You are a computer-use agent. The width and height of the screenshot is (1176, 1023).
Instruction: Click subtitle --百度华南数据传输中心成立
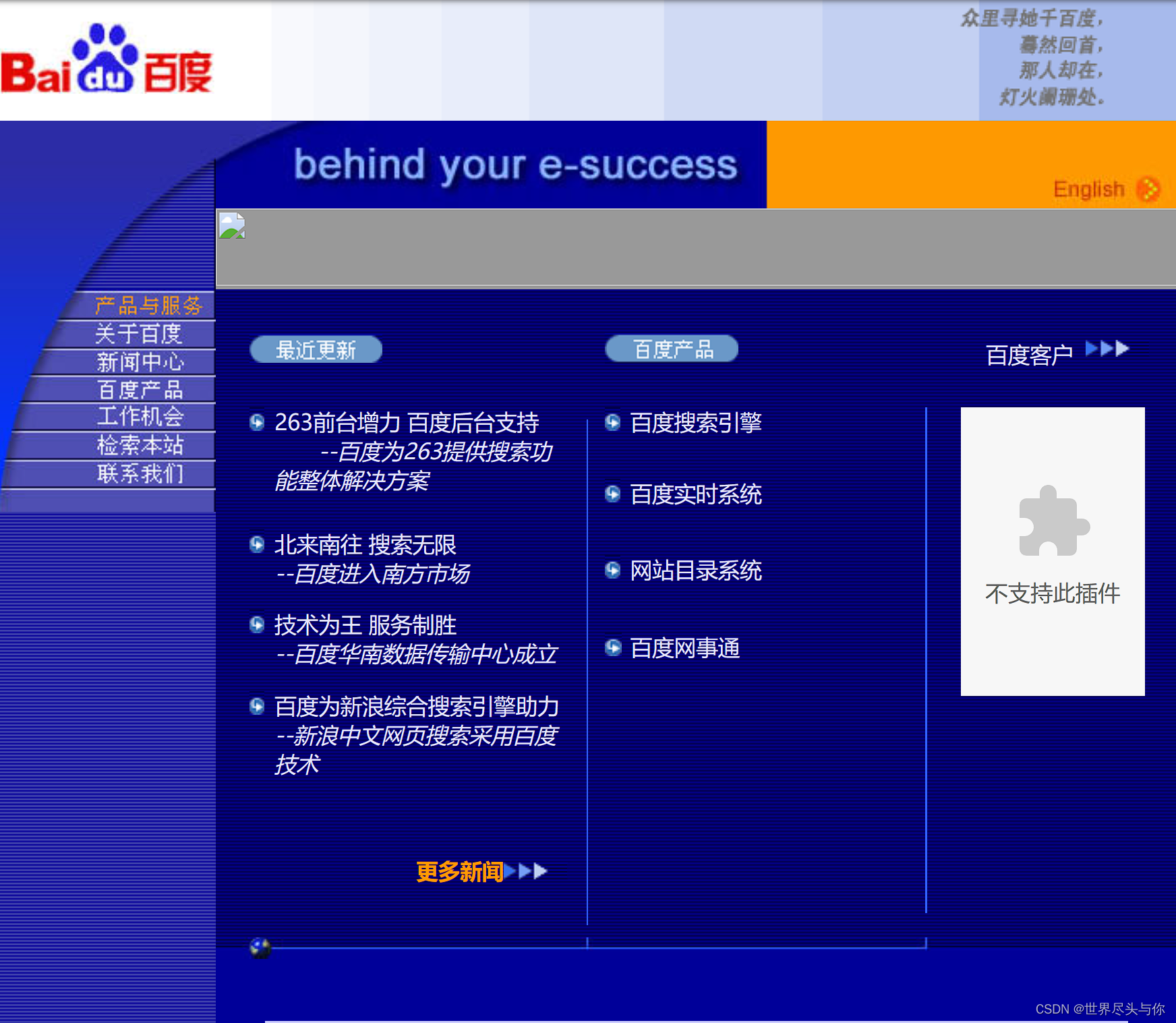click(x=417, y=654)
